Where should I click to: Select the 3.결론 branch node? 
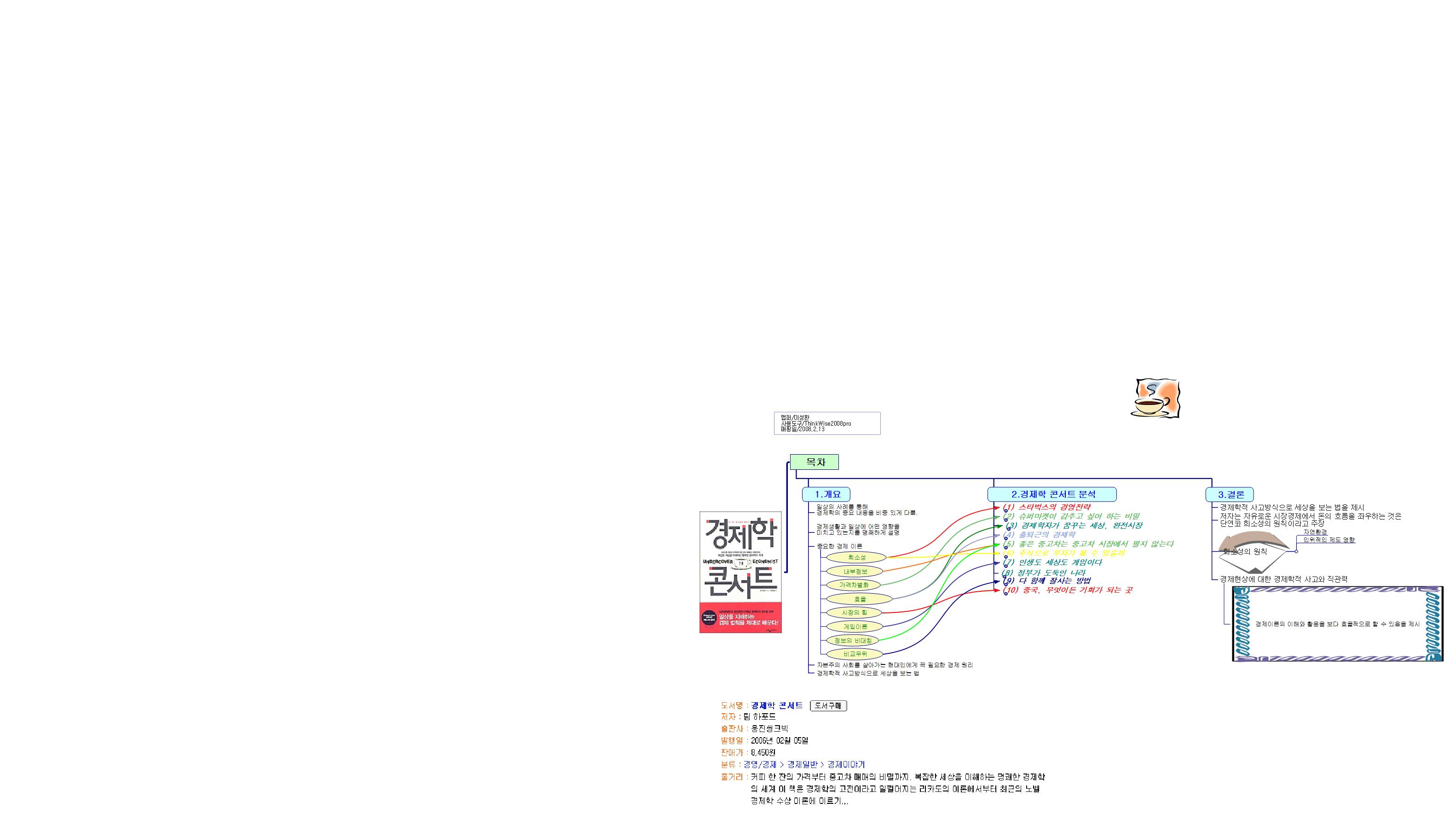1229,494
